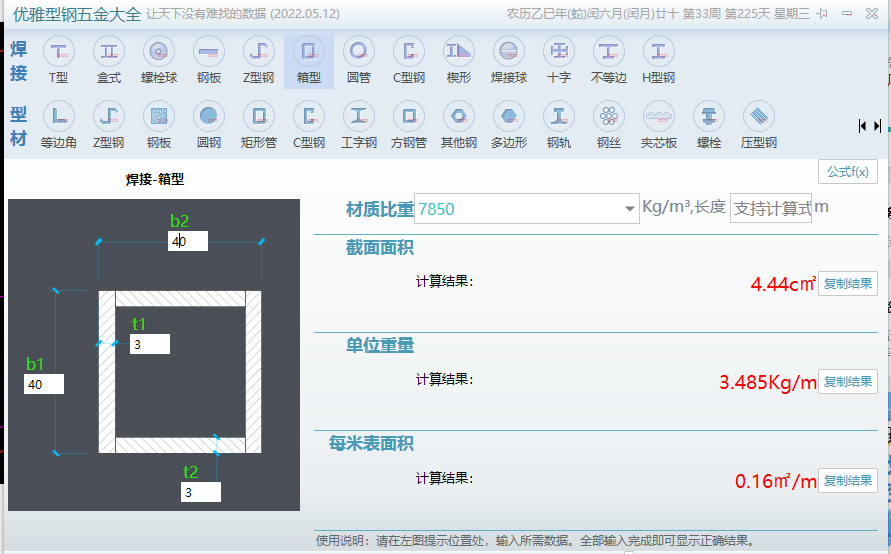The width and height of the screenshot is (891, 554).
Task: Click the 型材 category label
Action: [18, 126]
